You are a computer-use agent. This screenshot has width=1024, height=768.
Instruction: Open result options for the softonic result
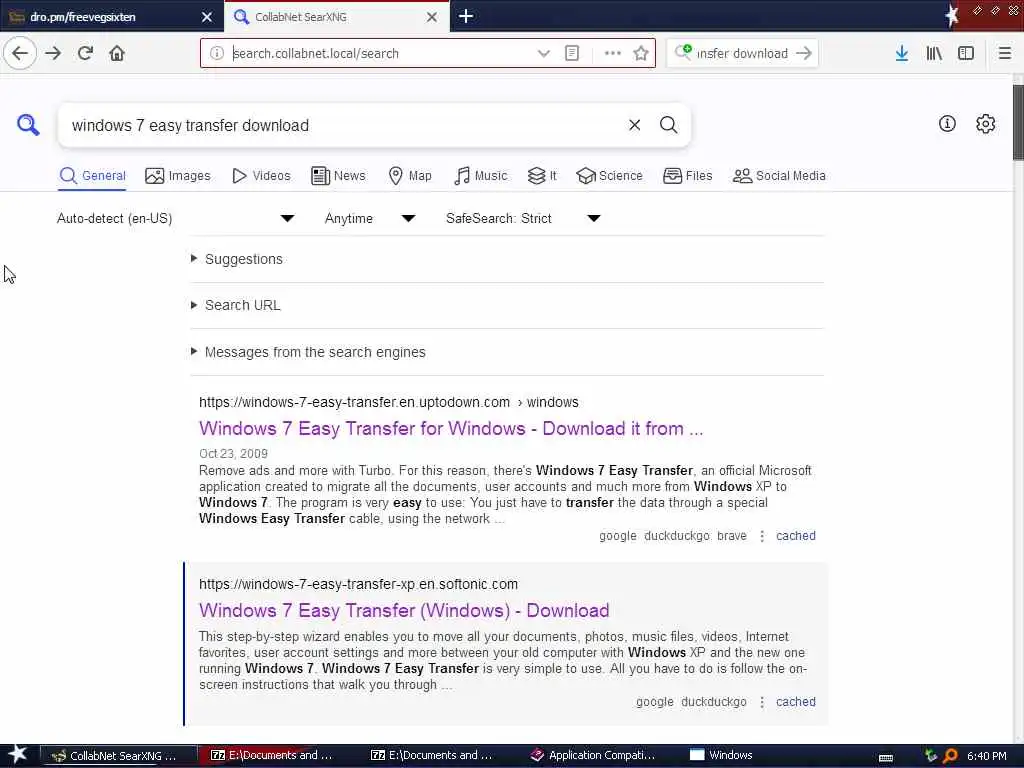tap(761, 702)
